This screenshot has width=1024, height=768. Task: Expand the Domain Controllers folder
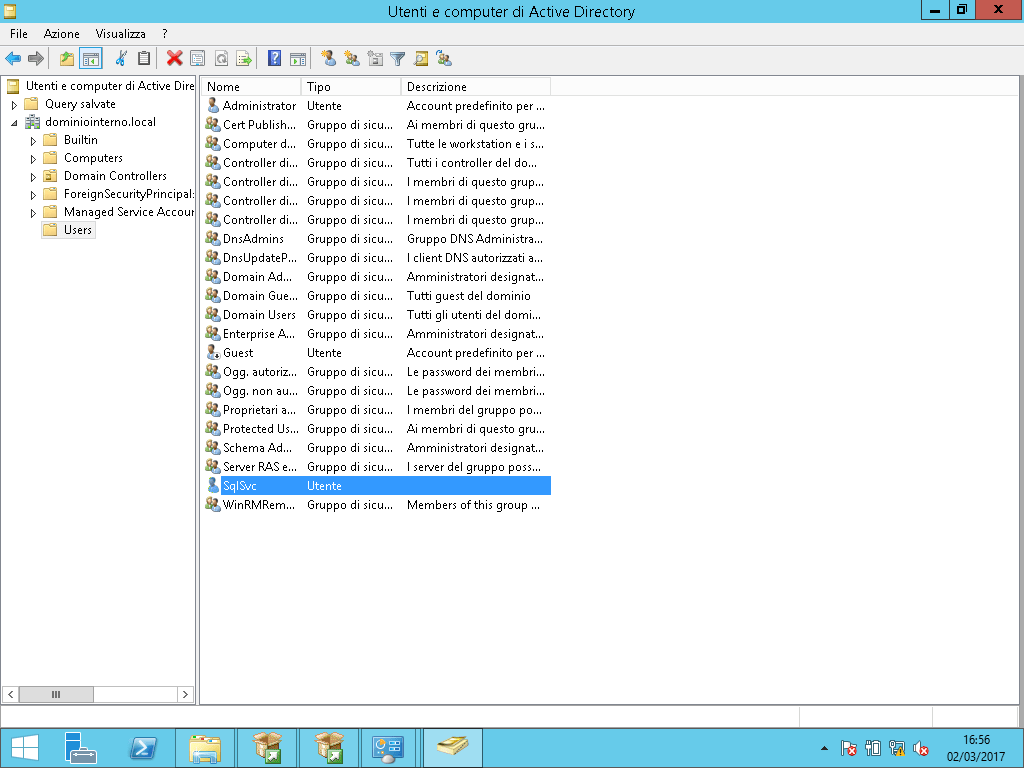(x=33, y=177)
